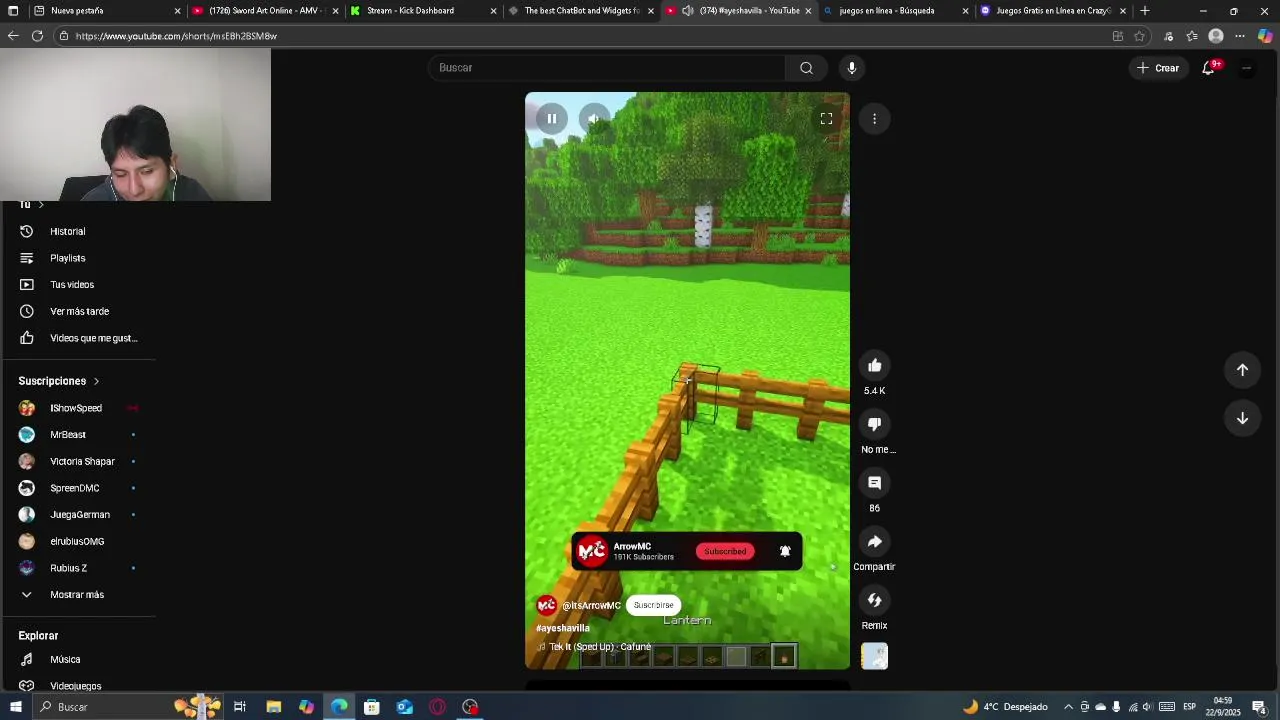Open the @ItsArrowMC channel link
The image size is (1280, 720).
[x=591, y=605]
